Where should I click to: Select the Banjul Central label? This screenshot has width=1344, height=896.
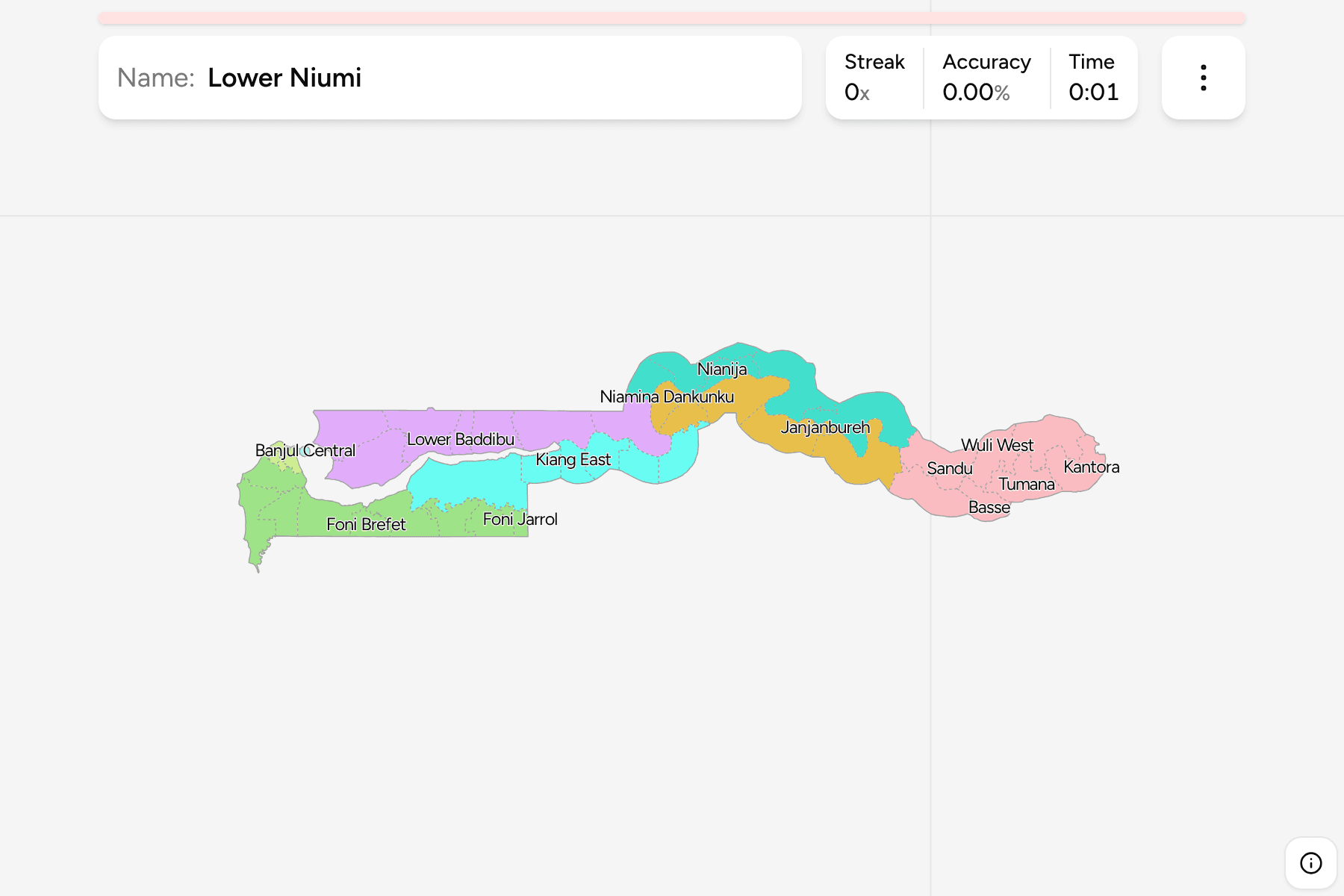[305, 450]
